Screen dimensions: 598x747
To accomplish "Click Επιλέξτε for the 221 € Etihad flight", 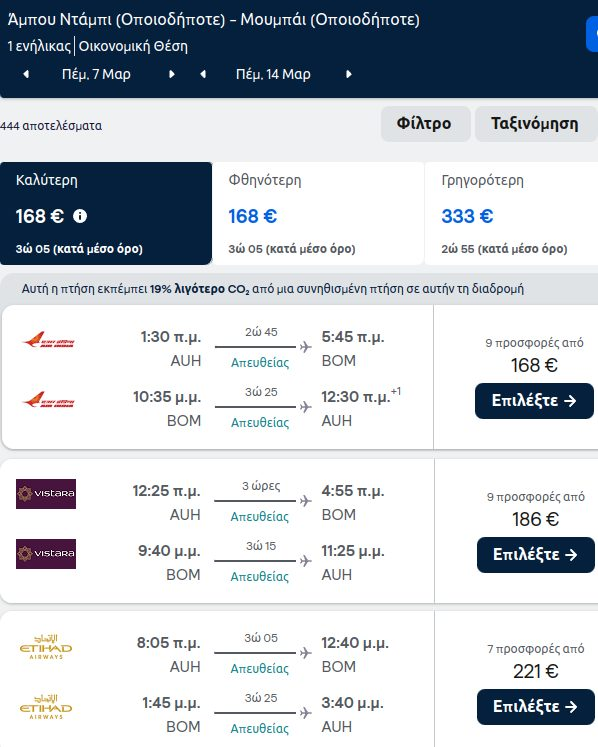I will 536,707.
